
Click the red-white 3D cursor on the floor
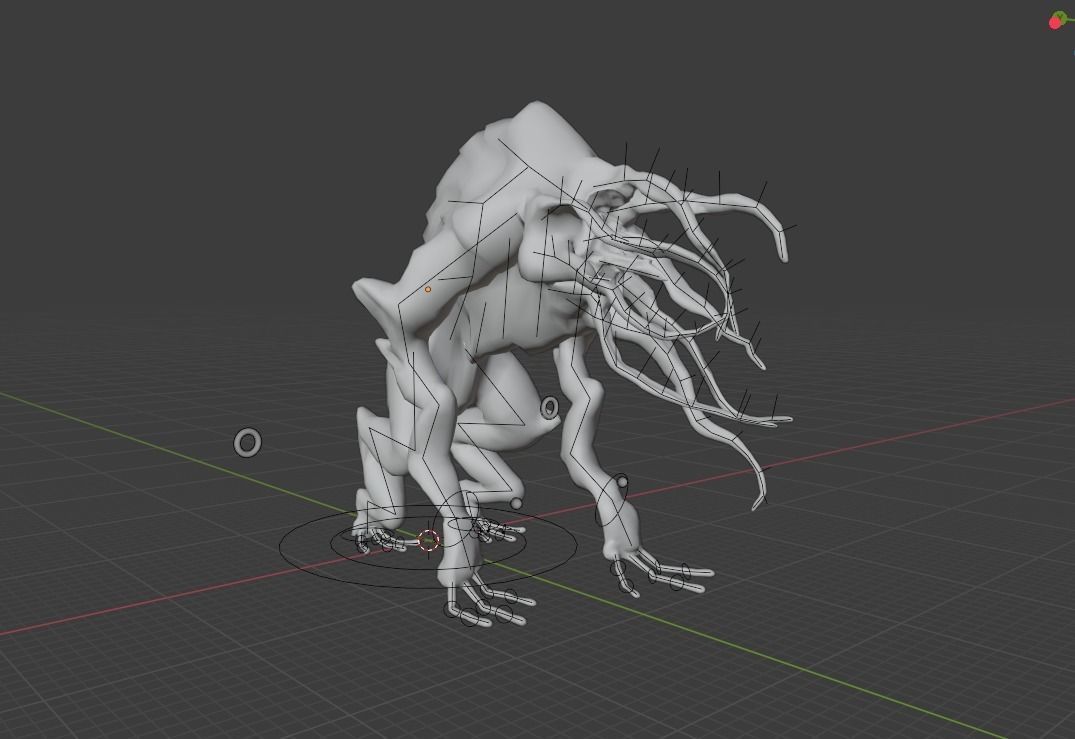click(428, 540)
